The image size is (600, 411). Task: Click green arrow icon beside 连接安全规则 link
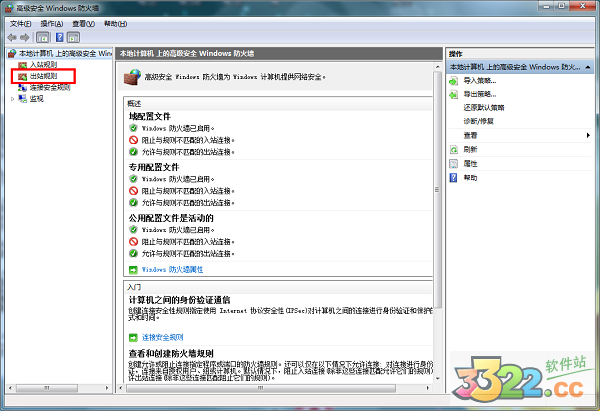(x=133, y=338)
